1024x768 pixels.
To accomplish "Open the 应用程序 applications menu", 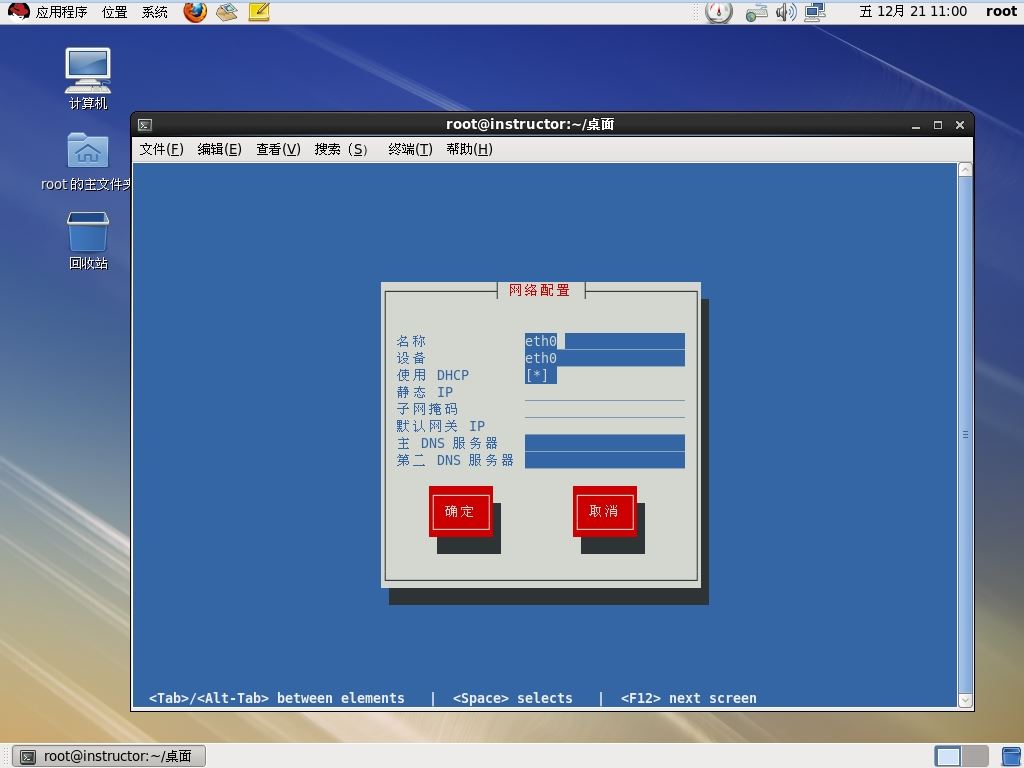I will tap(61, 12).
